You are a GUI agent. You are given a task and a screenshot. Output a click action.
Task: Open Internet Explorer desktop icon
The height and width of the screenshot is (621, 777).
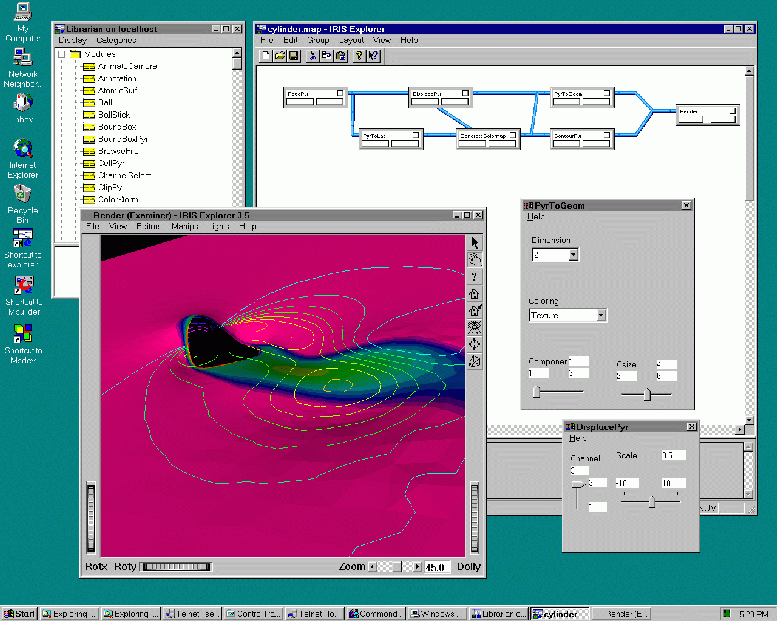click(22, 149)
